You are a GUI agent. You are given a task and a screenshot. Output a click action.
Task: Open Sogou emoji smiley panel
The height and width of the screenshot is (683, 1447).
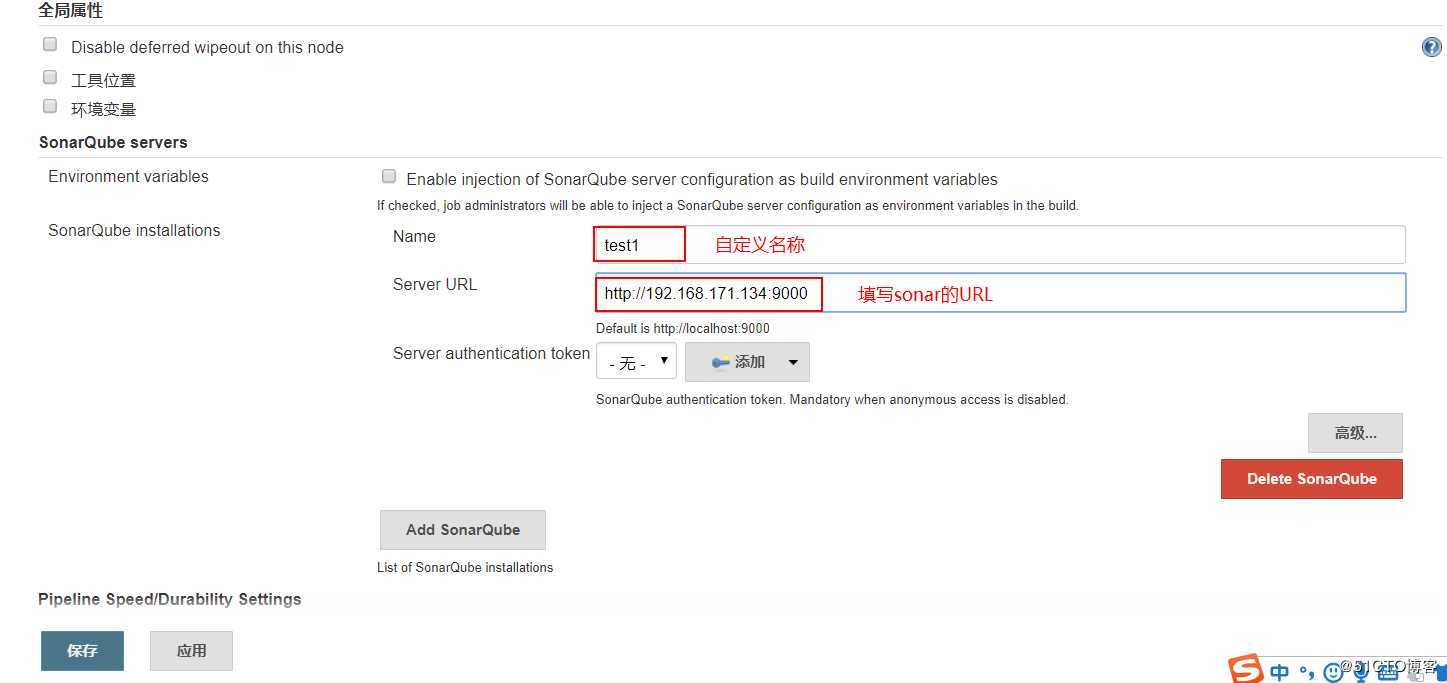(x=1332, y=672)
